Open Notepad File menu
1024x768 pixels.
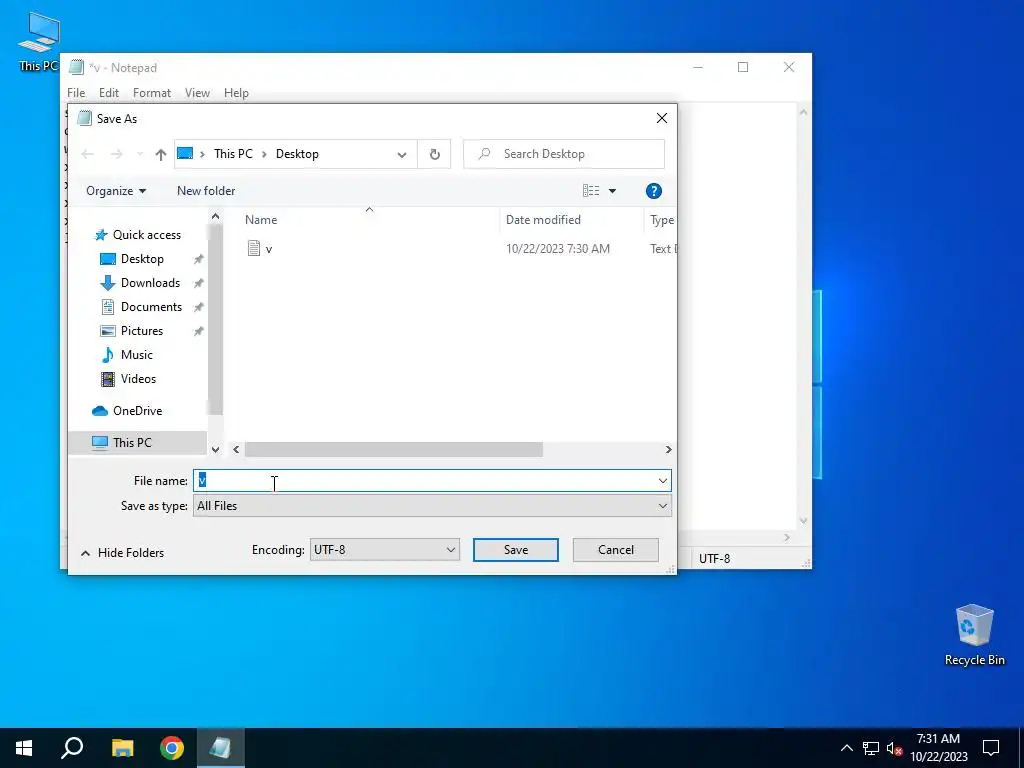pyautogui.click(x=76, y=93)
